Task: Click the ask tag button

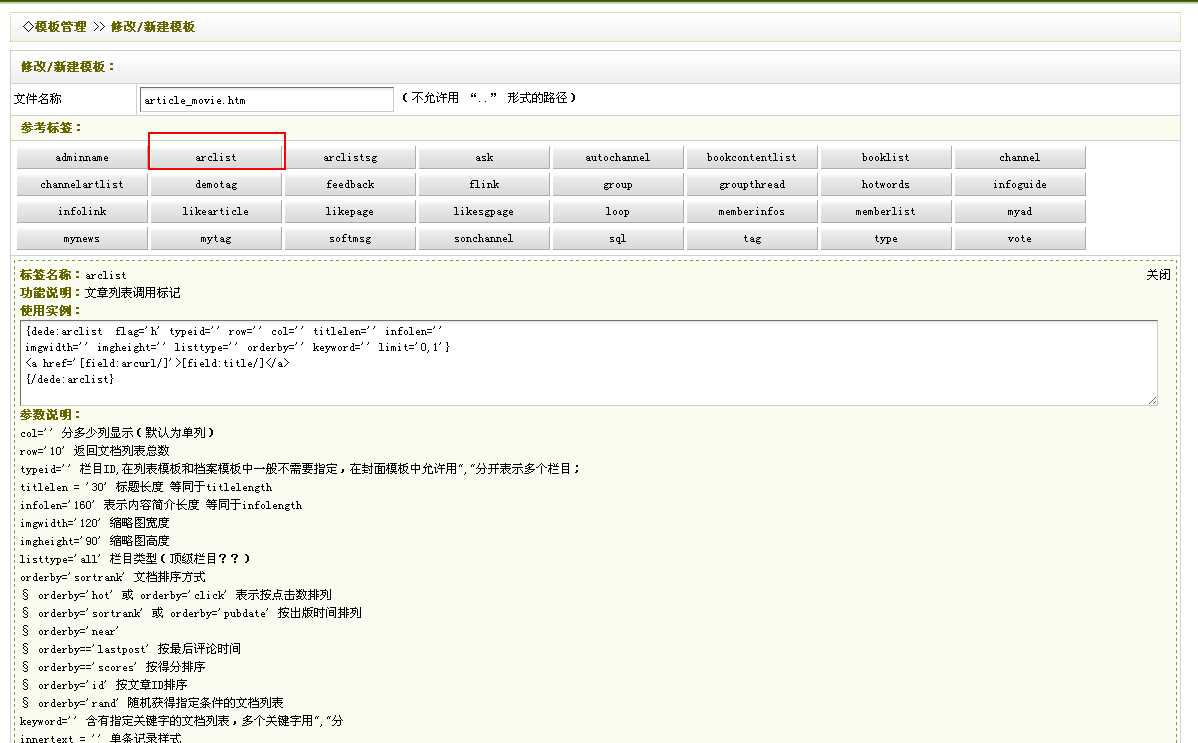Action: pyautogui.click(x=484, y=157)
